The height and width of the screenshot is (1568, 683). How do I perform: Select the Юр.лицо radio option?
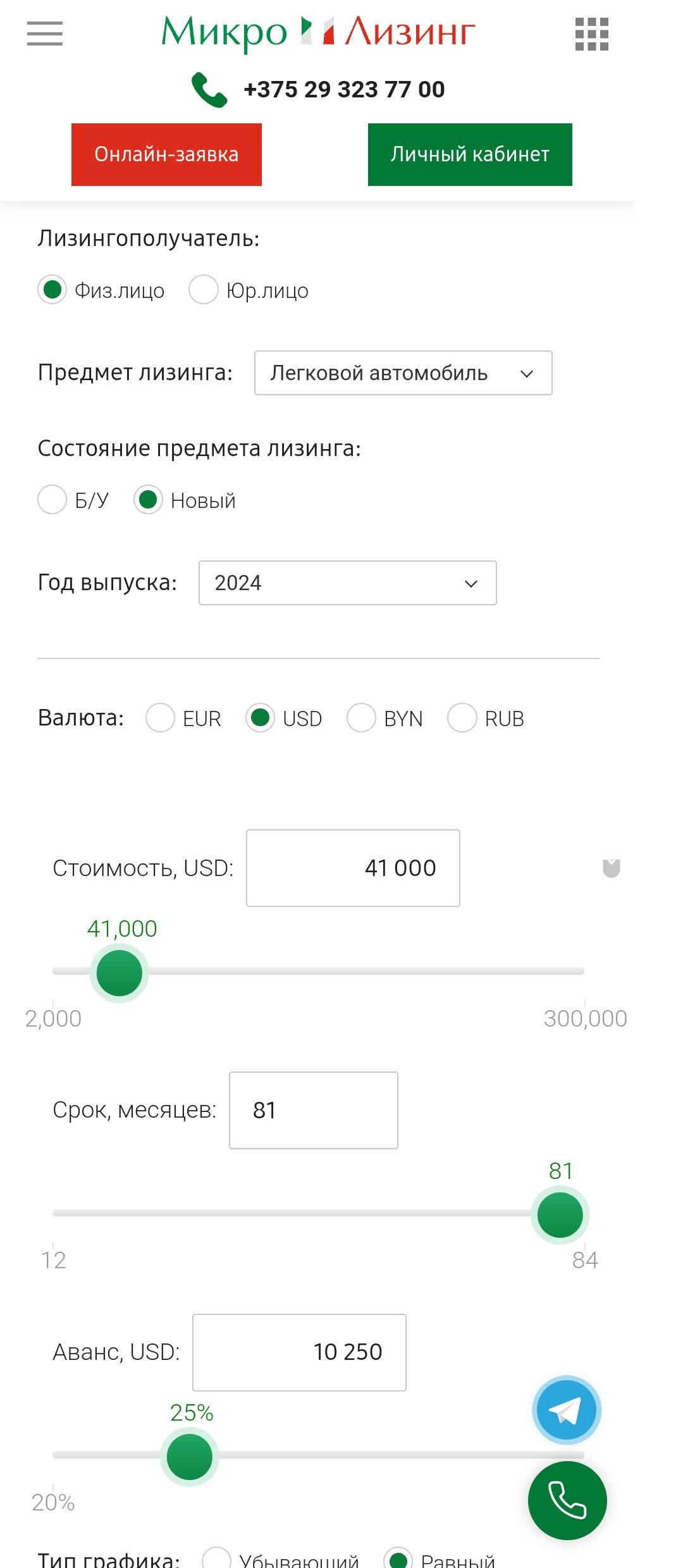[204, 290]
